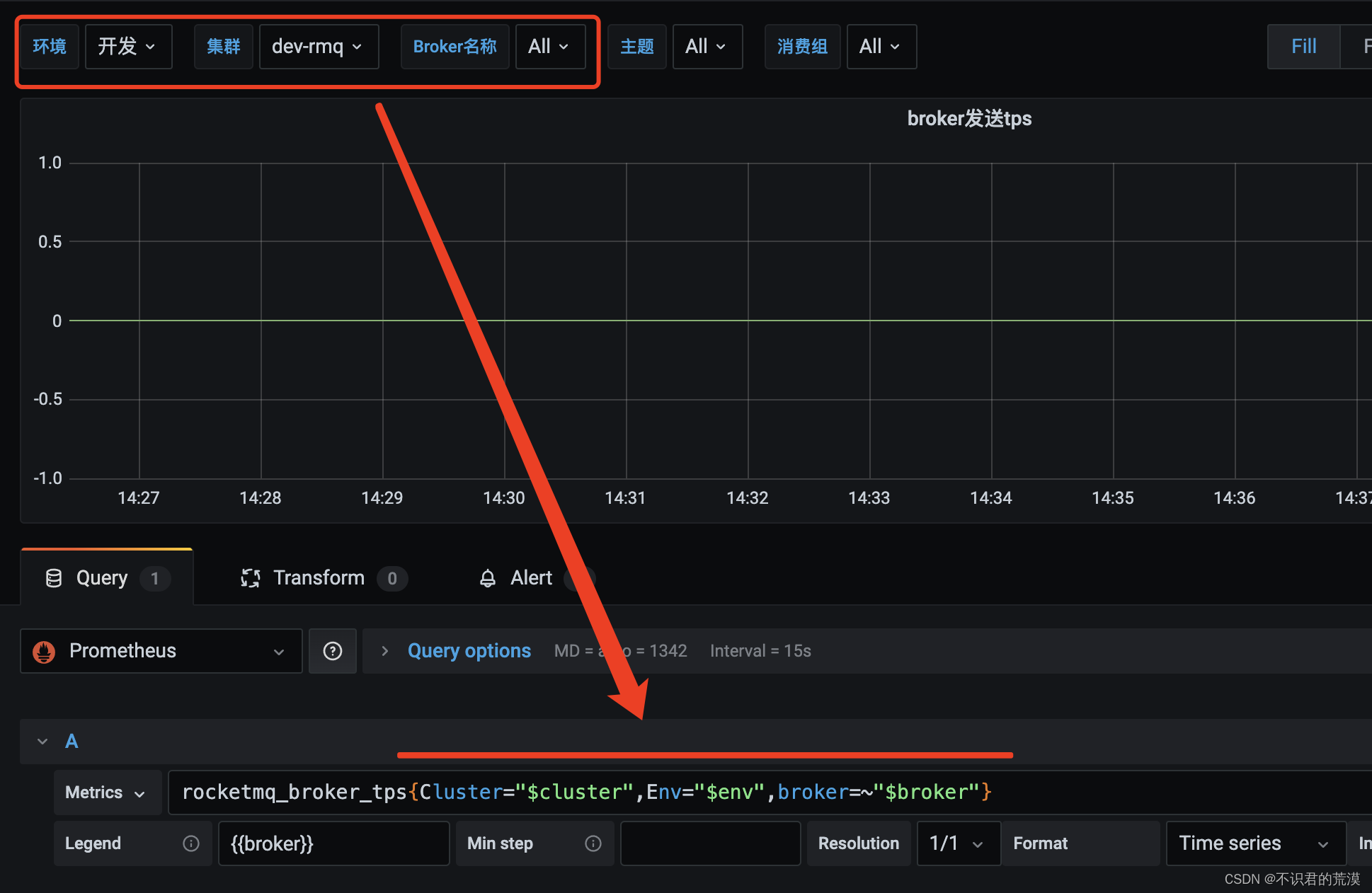The image size is (1372, 893).
Task: Click the Legend info icon
Action: pyautogui.click(x=191, y=843)
